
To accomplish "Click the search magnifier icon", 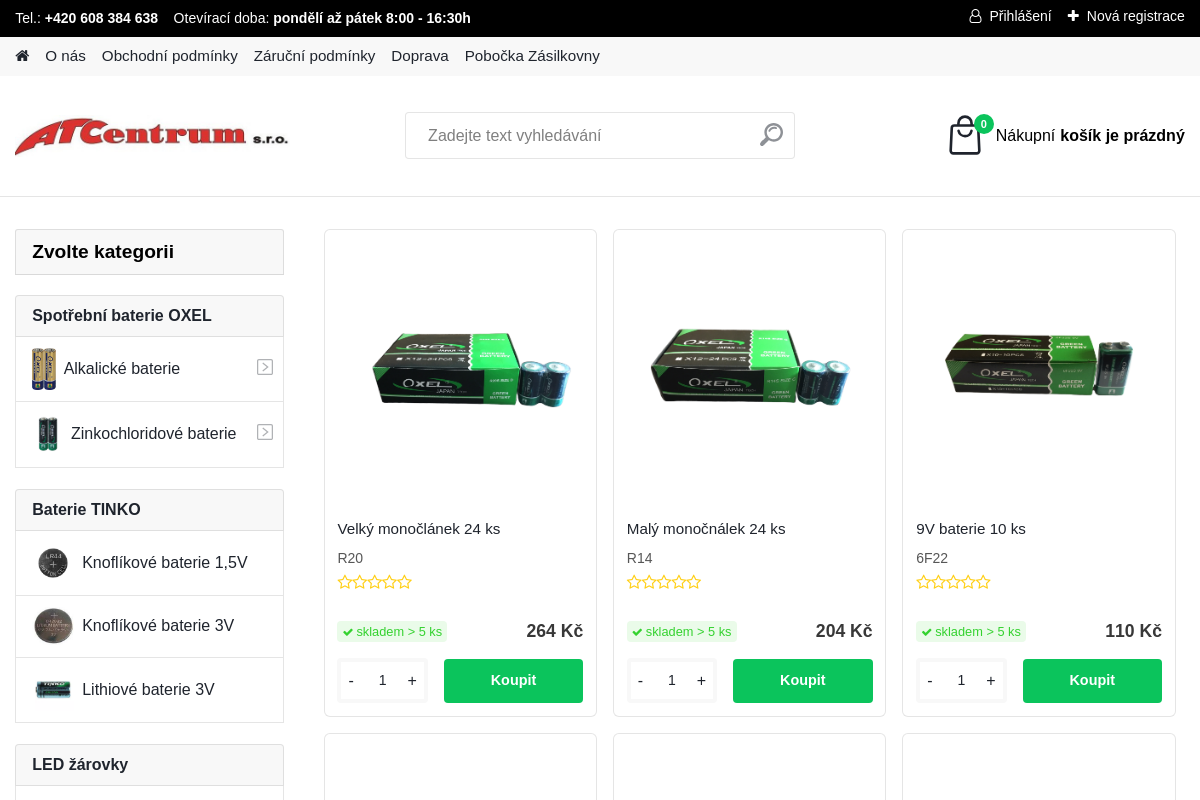I will click(x=771, y=135).
